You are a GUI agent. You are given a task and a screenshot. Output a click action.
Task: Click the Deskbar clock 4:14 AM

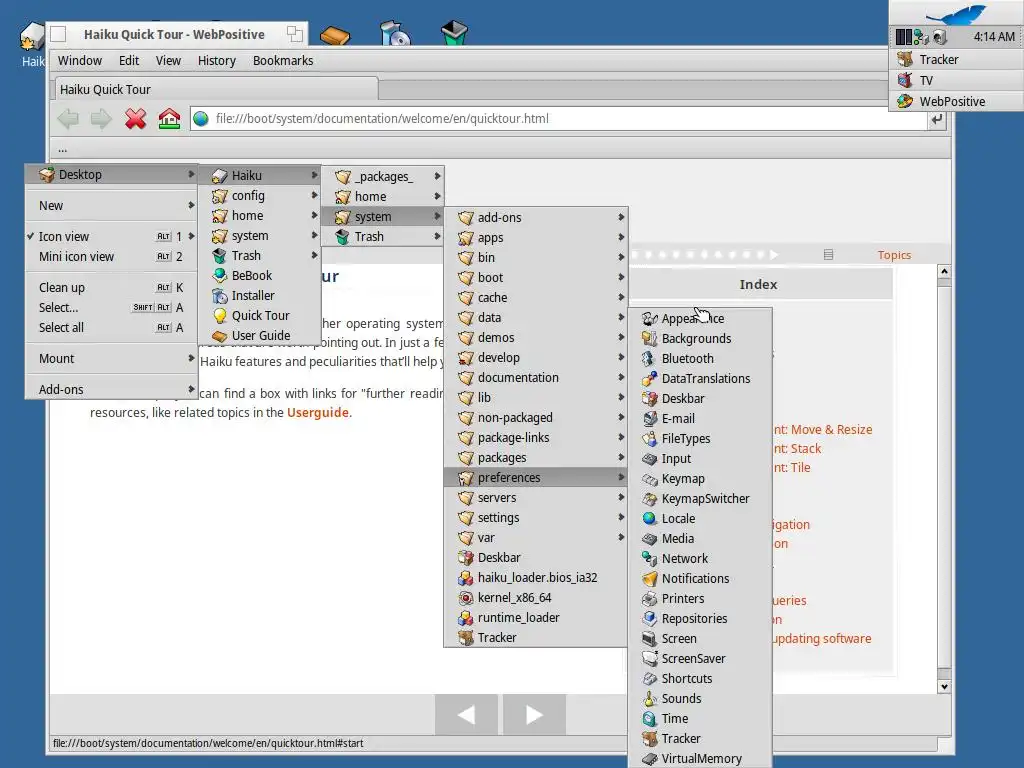994,37
